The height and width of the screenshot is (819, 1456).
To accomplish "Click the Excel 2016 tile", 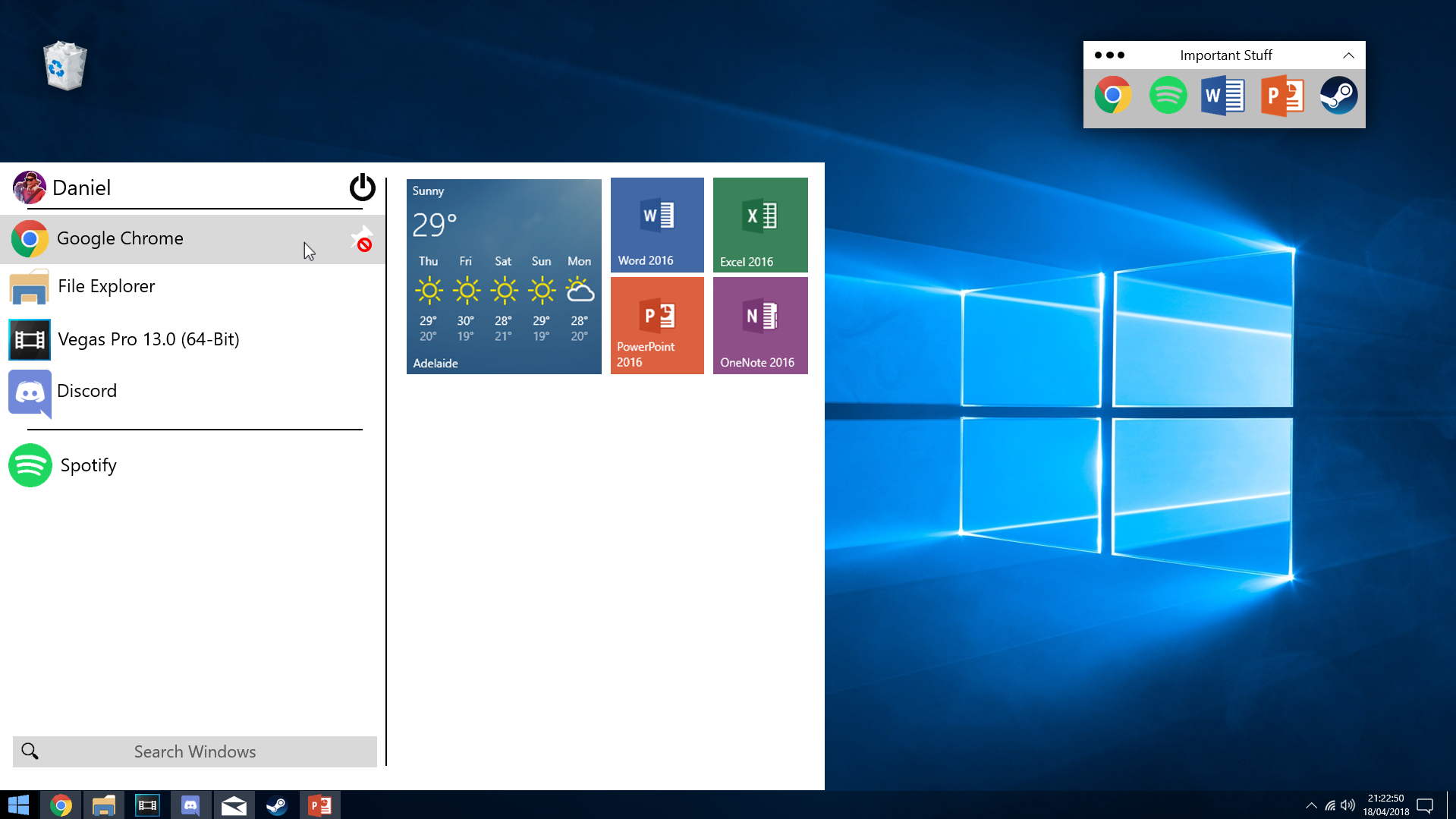I will pos(760,225).
